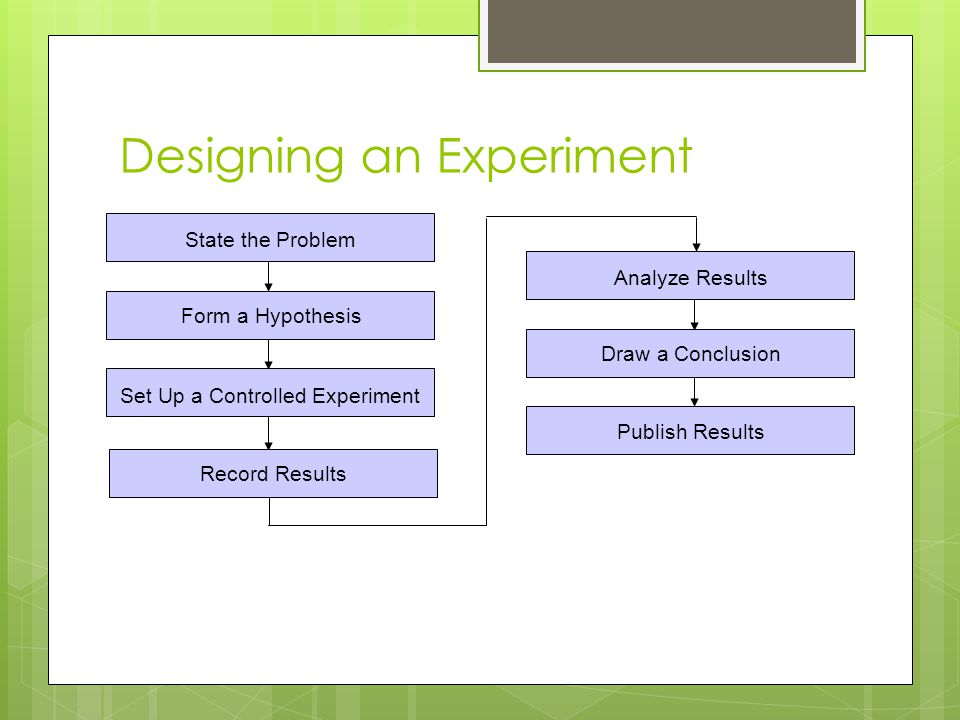Select the 'Record Results' flowchart box
The height and width of the screenshot is (720, 960).
tap(273, 473)
